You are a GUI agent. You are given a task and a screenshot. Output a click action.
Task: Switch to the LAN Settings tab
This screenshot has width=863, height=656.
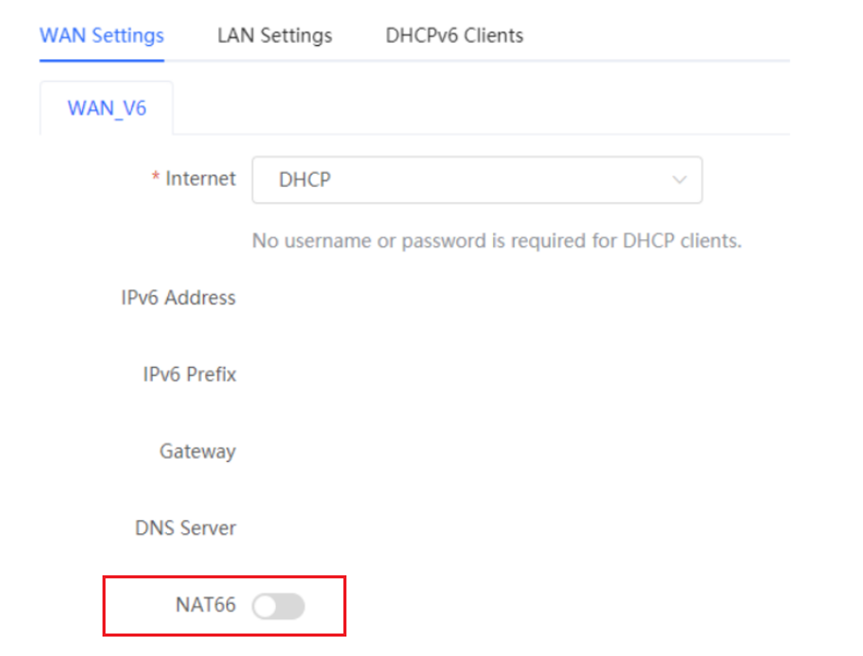click(275, 36)
